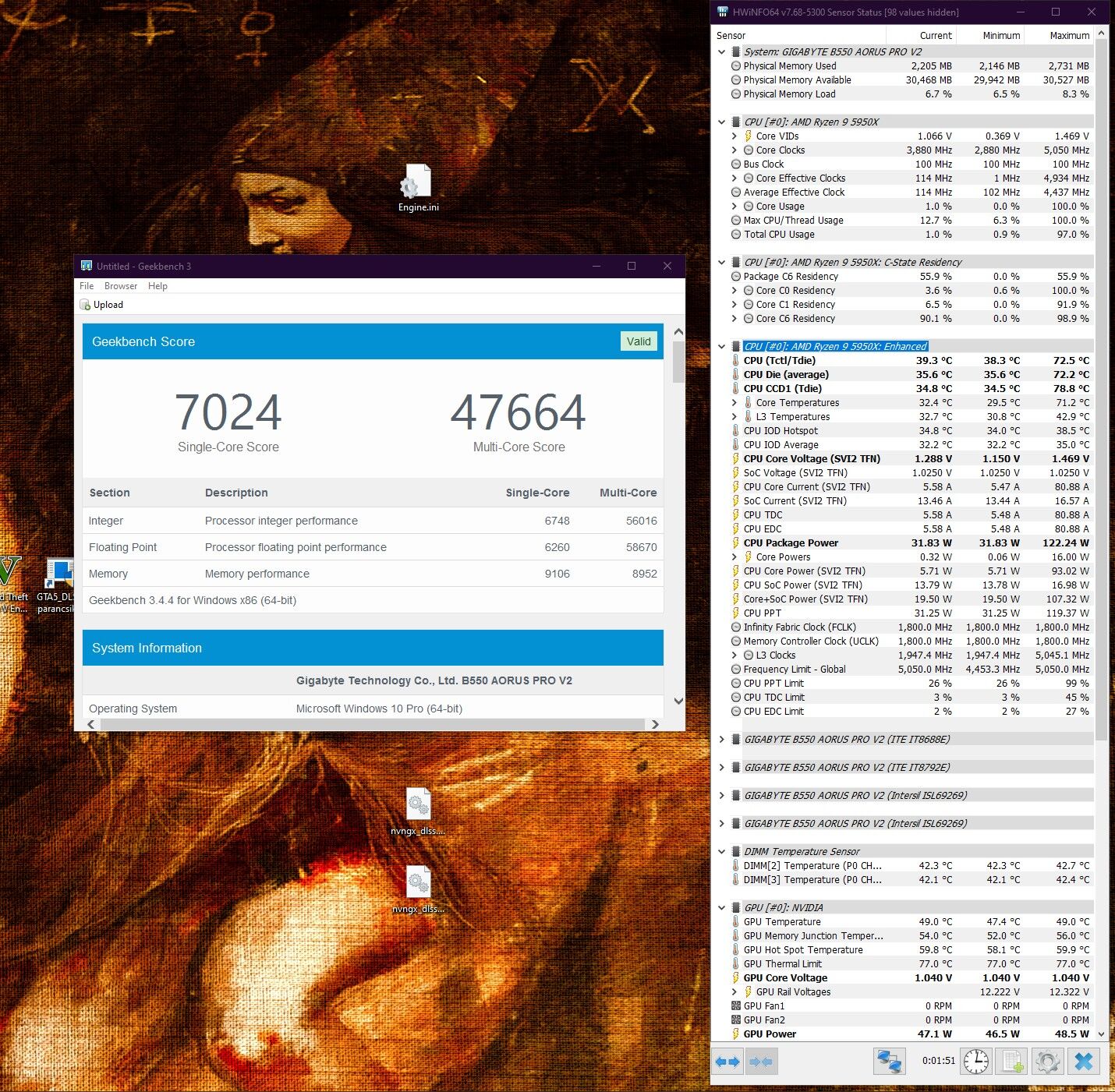Click the Sensor column header in HWiNFO

click(798, 36)
